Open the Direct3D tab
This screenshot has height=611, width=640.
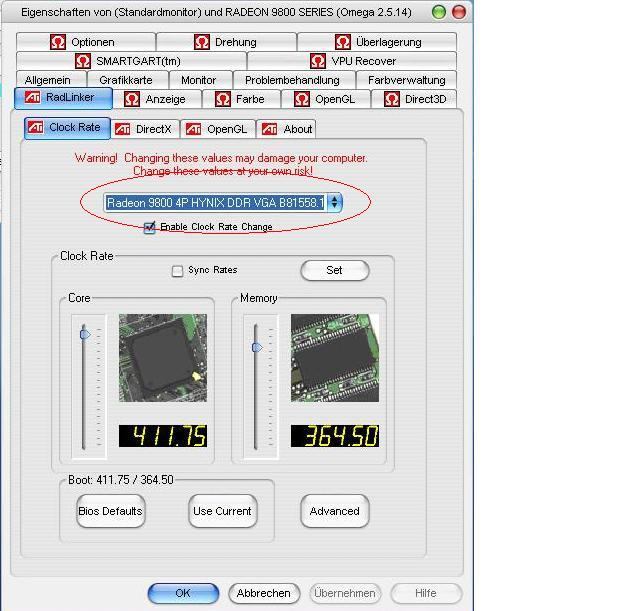point(414,99)
